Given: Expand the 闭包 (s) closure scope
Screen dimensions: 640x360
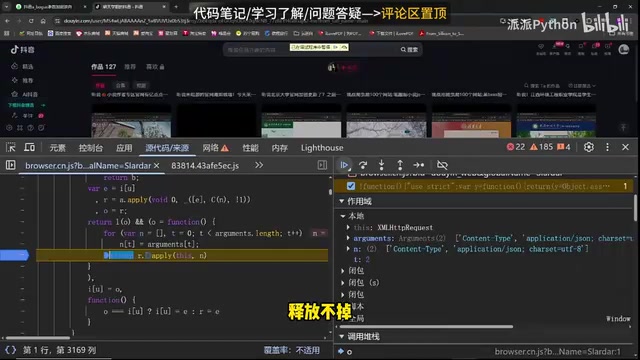Looking at the screenshot, I should point(343,282).
